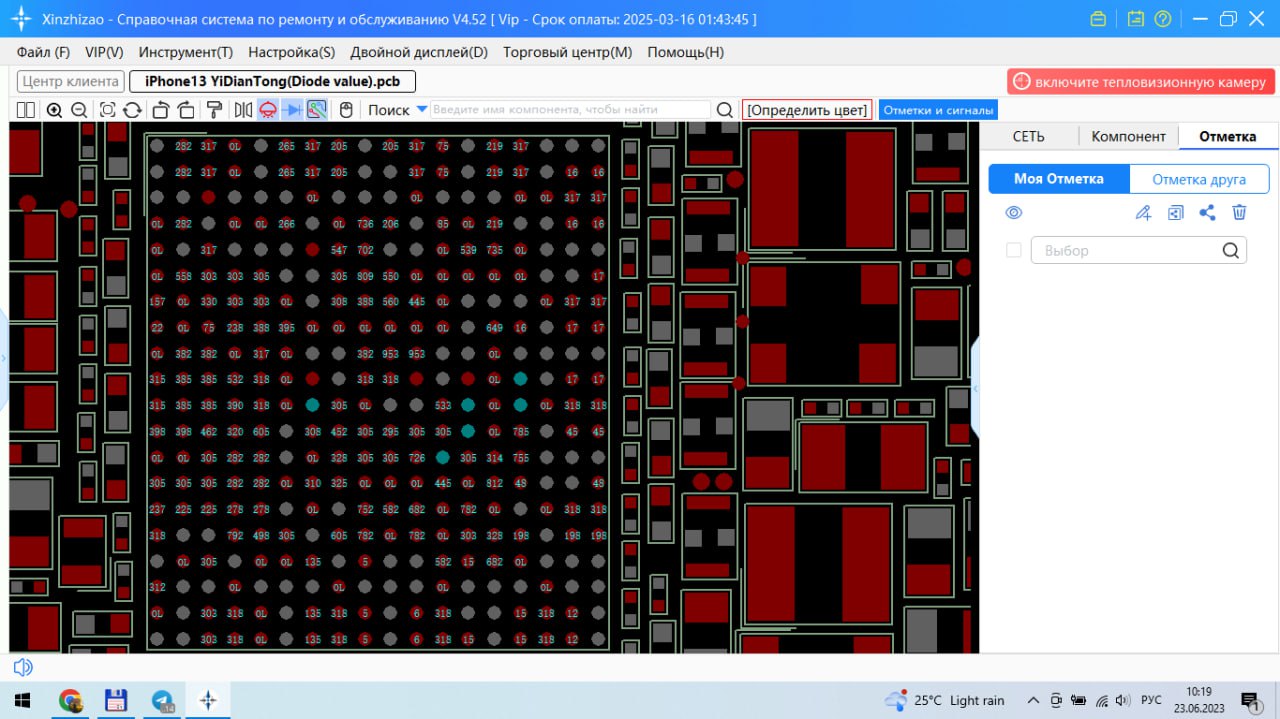This screenshot has width=1280, height=719.
Task: Select the iPhone13 YiDianTong pcb tab
Action: tap(273, 82)
